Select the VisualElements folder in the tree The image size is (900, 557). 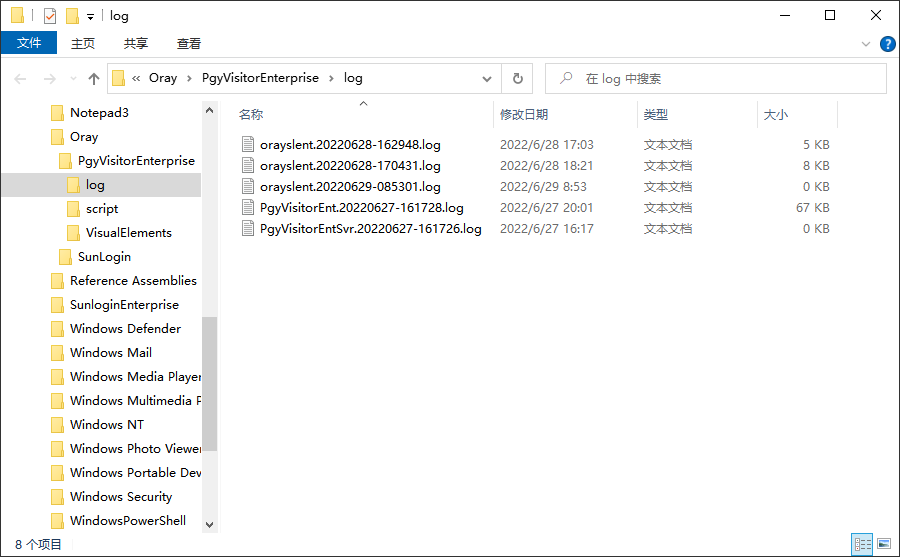click(x=129, y=233)
